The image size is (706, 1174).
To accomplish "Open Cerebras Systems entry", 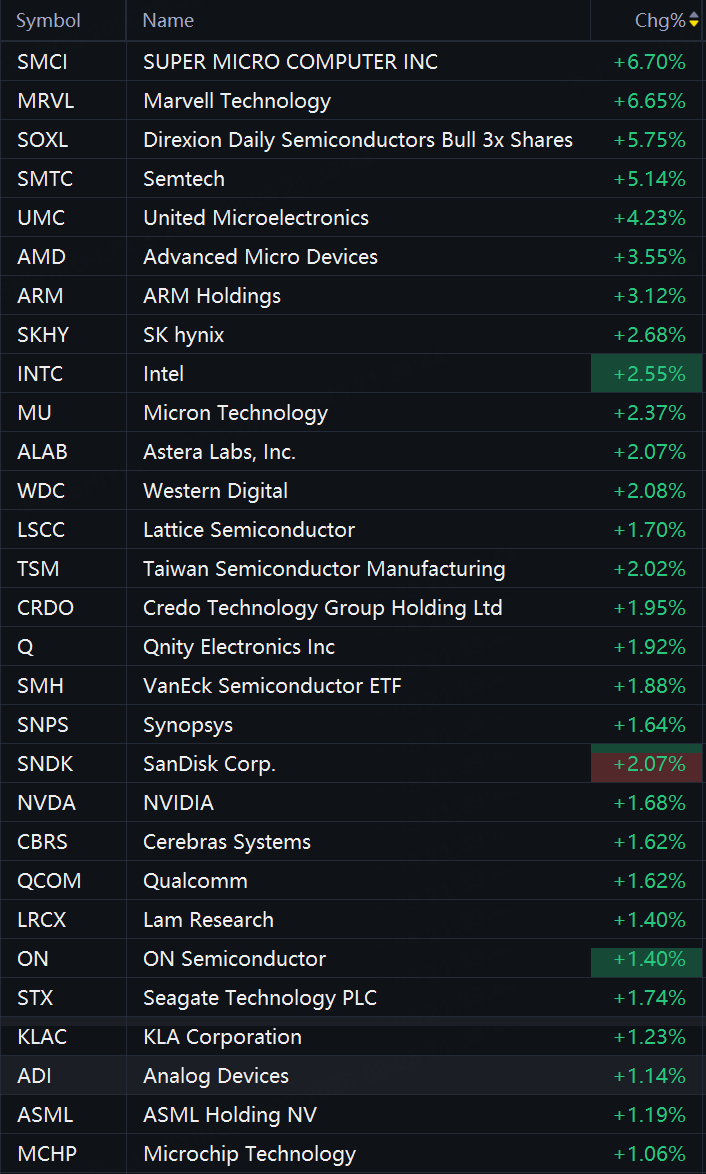I will [353, 842].
